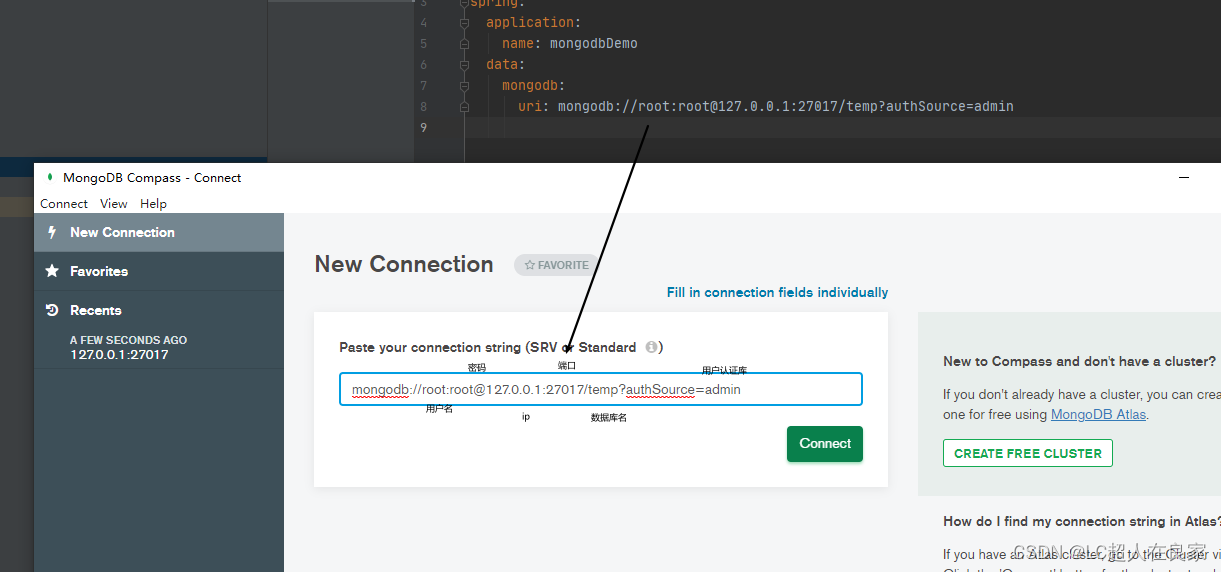Click the CREATE FREE CLUSTER button
Image resolution: width=1221 pixels, height=572 pixels.
pyautogui.click(x=1027, y=453)
